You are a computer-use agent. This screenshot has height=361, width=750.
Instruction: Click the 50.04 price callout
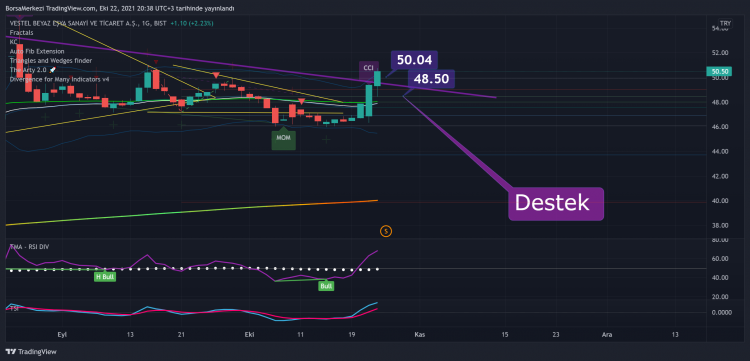coord(414,60)
